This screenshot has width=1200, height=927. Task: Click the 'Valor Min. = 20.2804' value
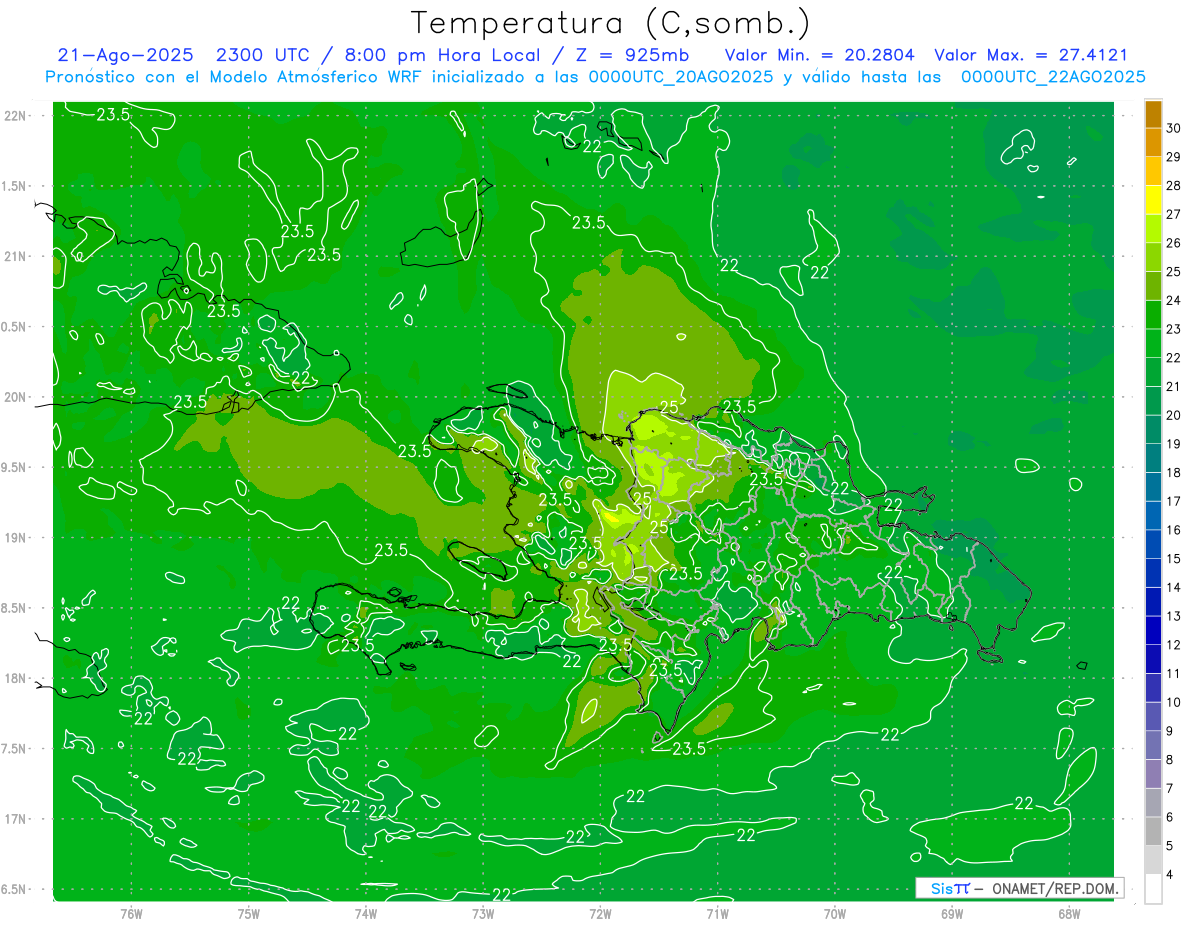pos(820,55)
